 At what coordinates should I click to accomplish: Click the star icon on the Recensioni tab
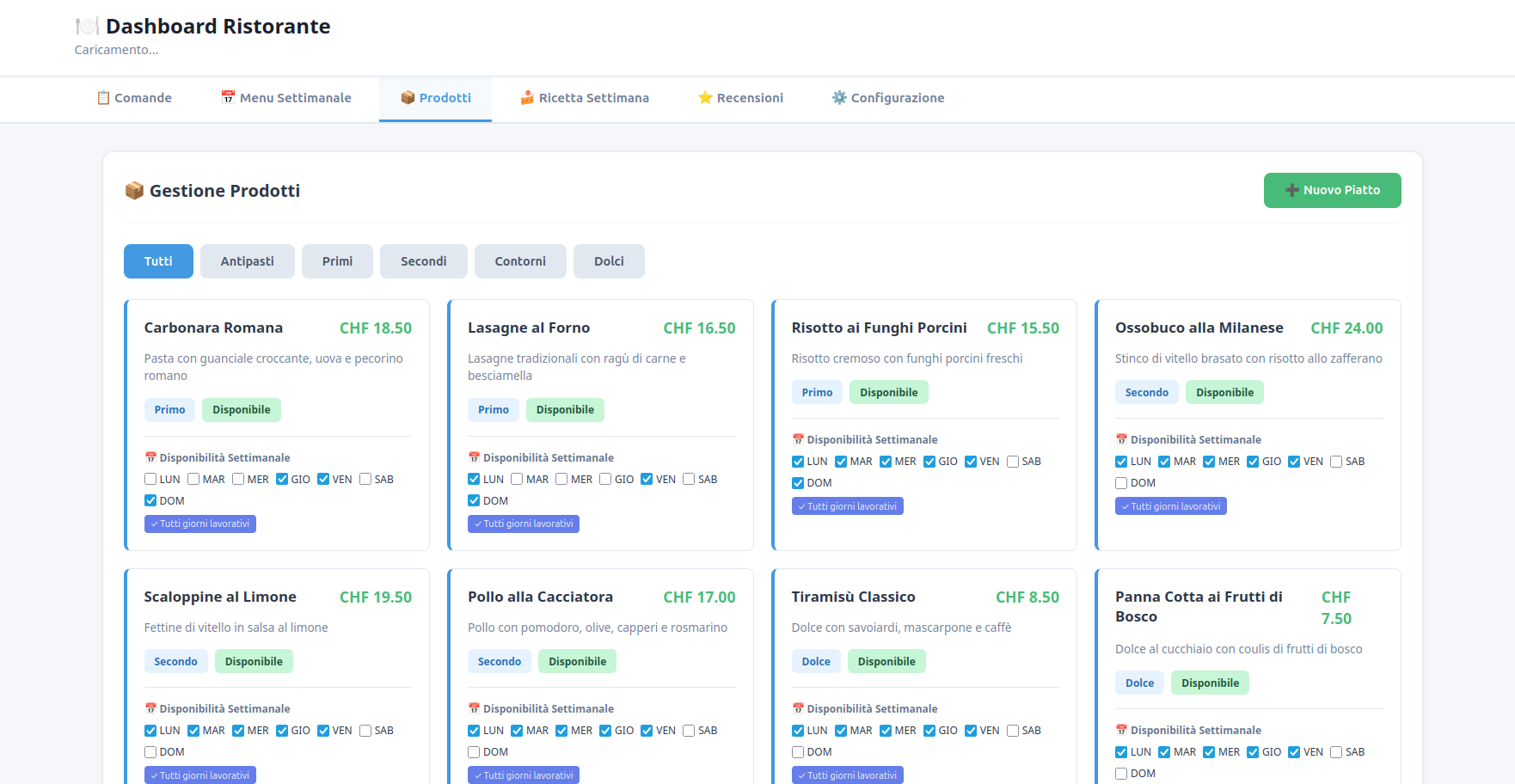point(706,97)
